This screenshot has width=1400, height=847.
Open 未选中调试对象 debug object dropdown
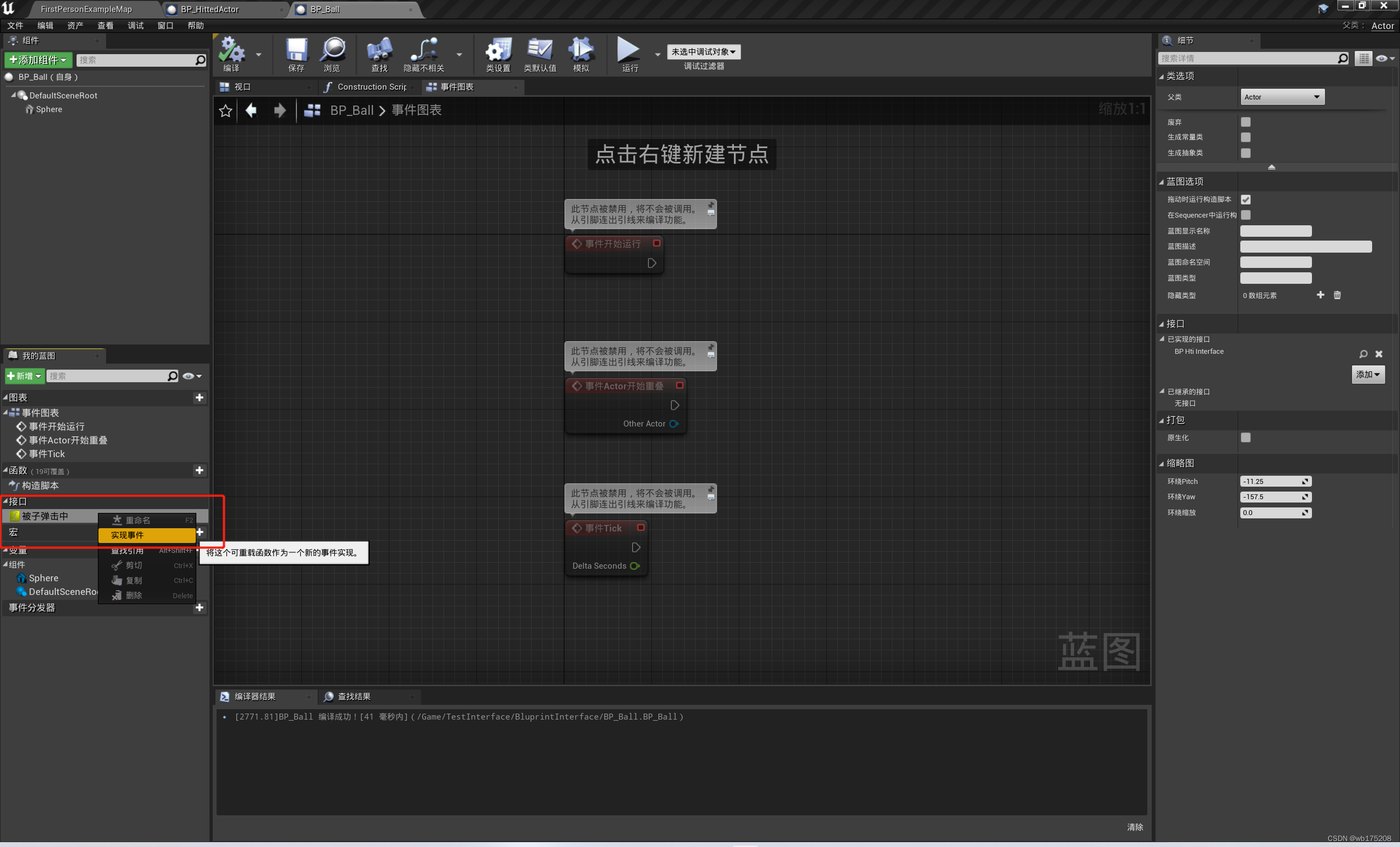tap(703, 52)
